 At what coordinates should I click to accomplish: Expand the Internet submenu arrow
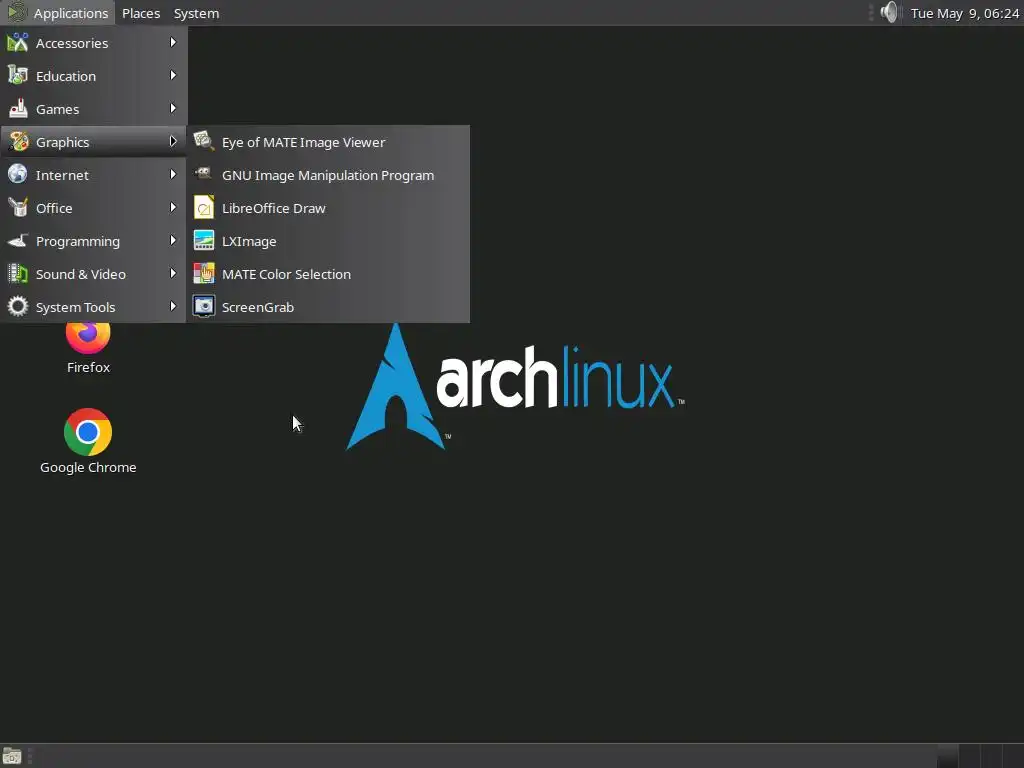173,174
